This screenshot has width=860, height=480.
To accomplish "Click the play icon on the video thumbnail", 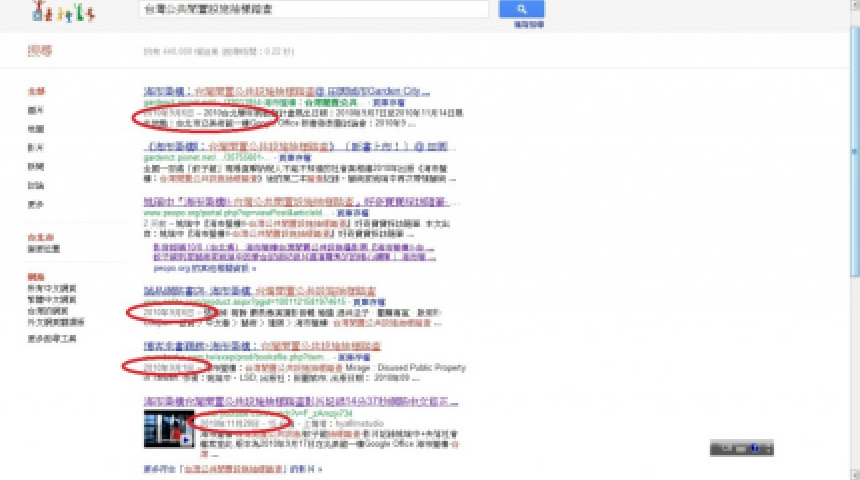I will [x=186, y=438].
